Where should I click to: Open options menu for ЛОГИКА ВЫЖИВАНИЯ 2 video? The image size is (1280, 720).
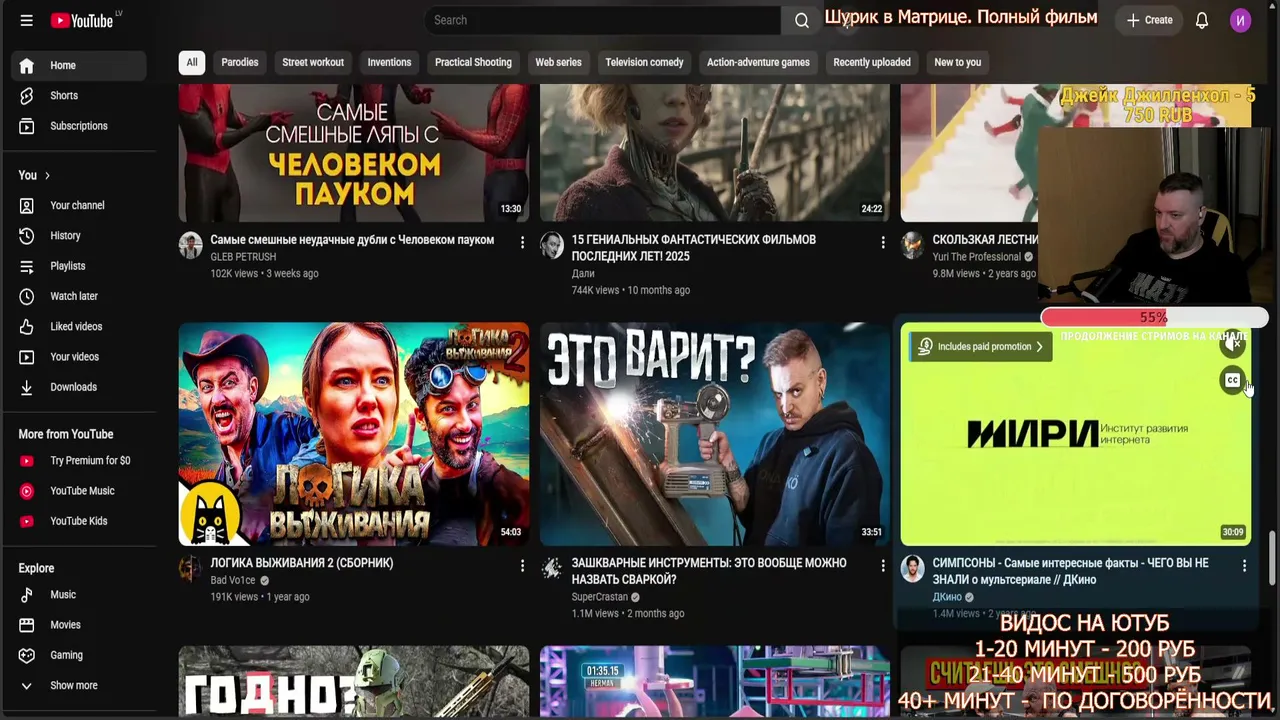(x=522, y=566)
